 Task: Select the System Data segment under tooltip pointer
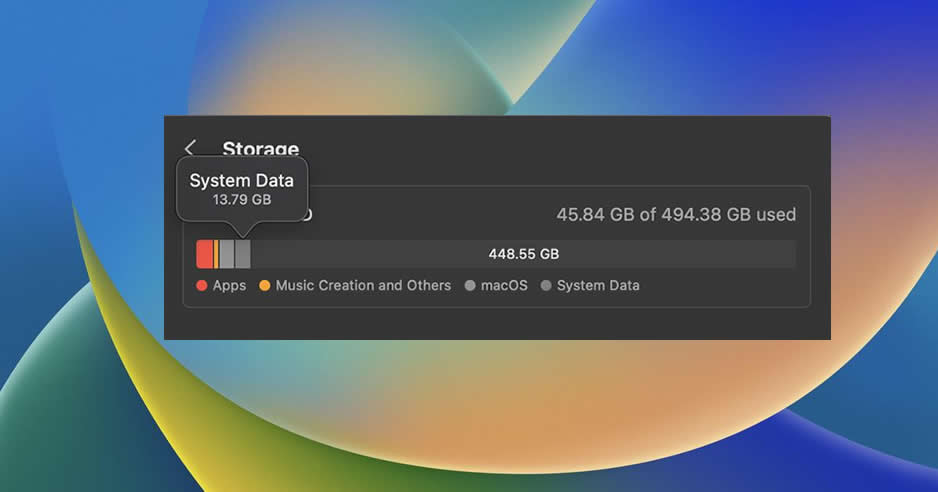[x=242, y=254]
